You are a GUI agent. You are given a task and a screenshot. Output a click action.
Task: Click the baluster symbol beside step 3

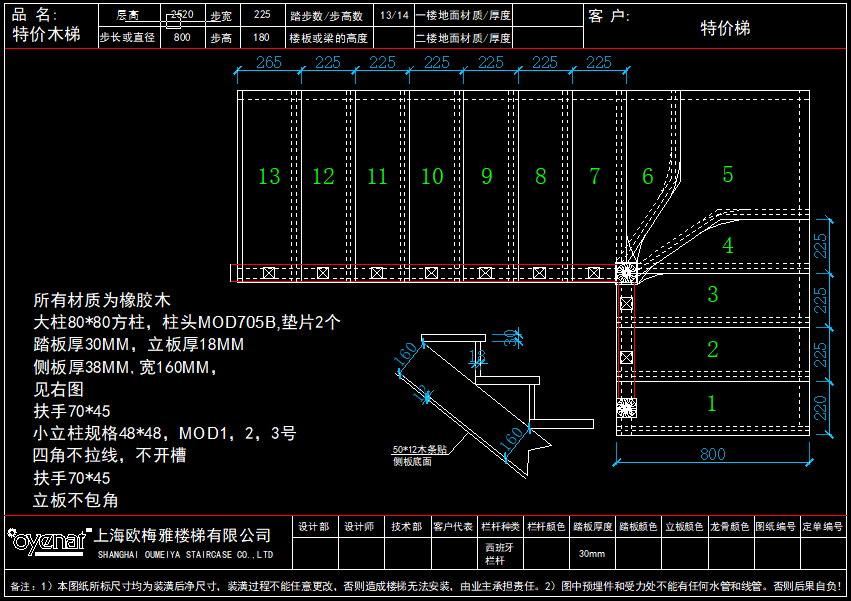[x=626, y=303]
